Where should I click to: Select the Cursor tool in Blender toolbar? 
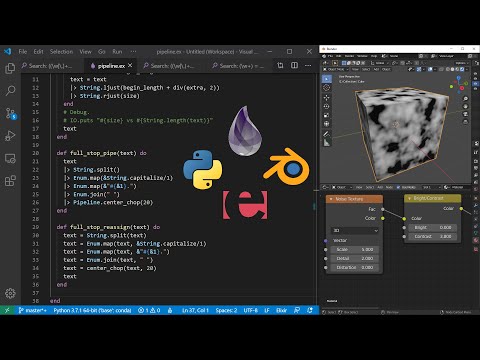327,88
